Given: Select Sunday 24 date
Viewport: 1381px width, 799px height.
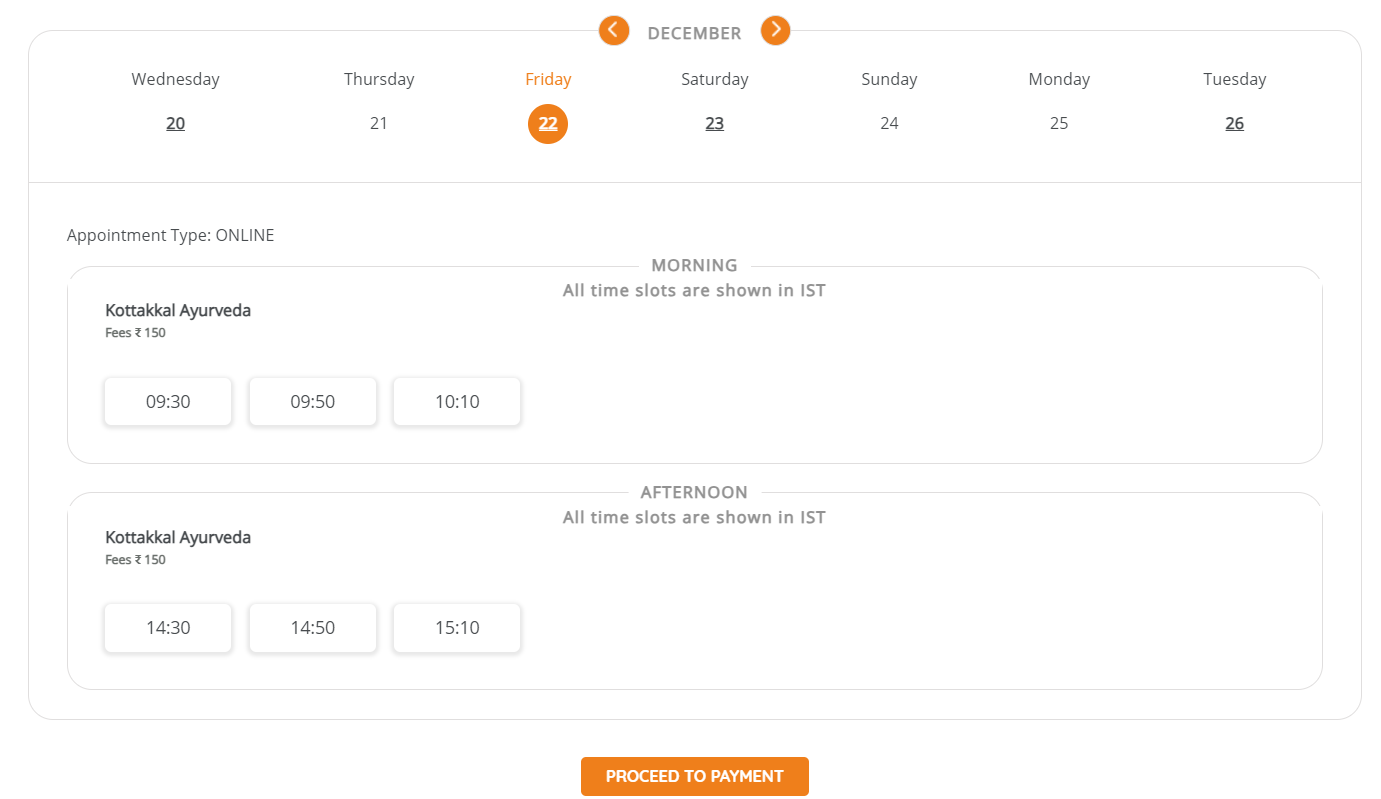Looking at the screenshot, I should [889, 124].
